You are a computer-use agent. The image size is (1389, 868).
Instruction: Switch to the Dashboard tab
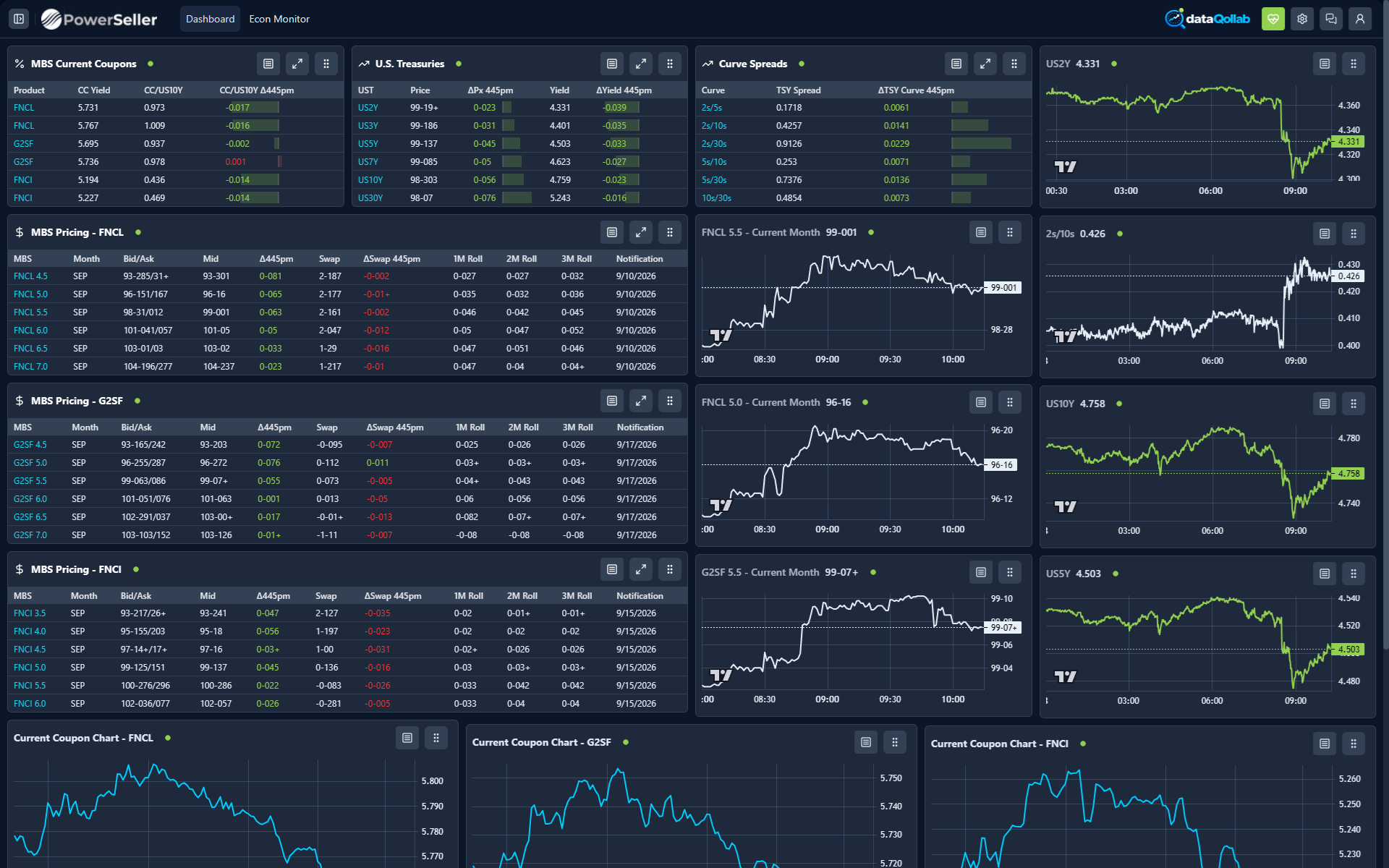point(210,19)
